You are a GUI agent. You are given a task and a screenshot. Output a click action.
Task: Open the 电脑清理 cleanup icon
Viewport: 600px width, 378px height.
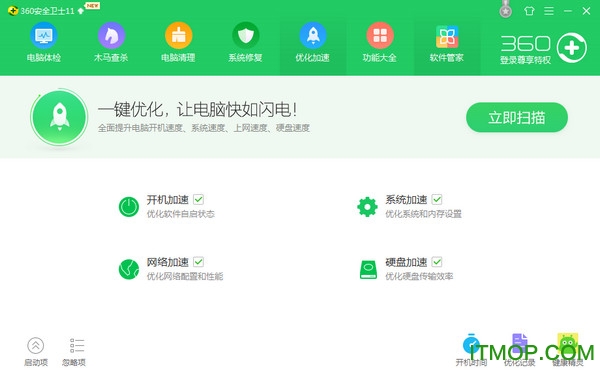[x=179, y=36]
